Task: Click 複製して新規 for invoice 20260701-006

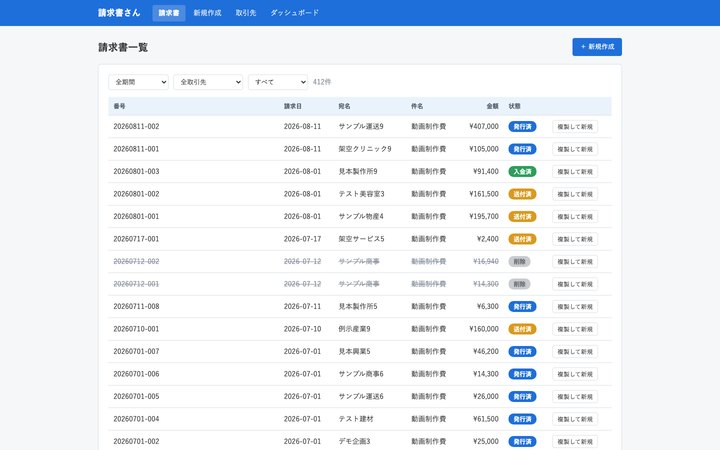Action: [x=575, y=374]
